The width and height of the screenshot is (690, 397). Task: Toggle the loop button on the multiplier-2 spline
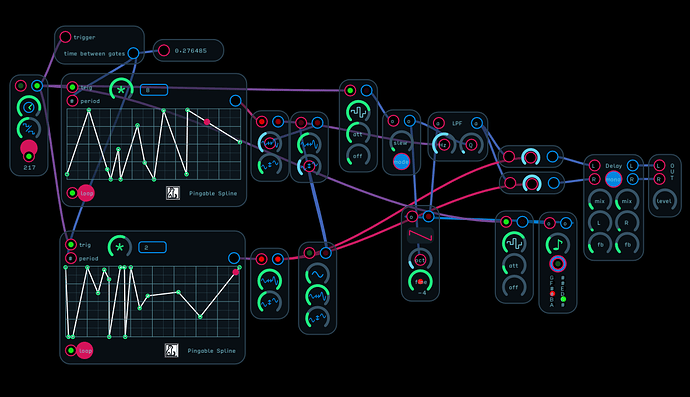[85, 351]
